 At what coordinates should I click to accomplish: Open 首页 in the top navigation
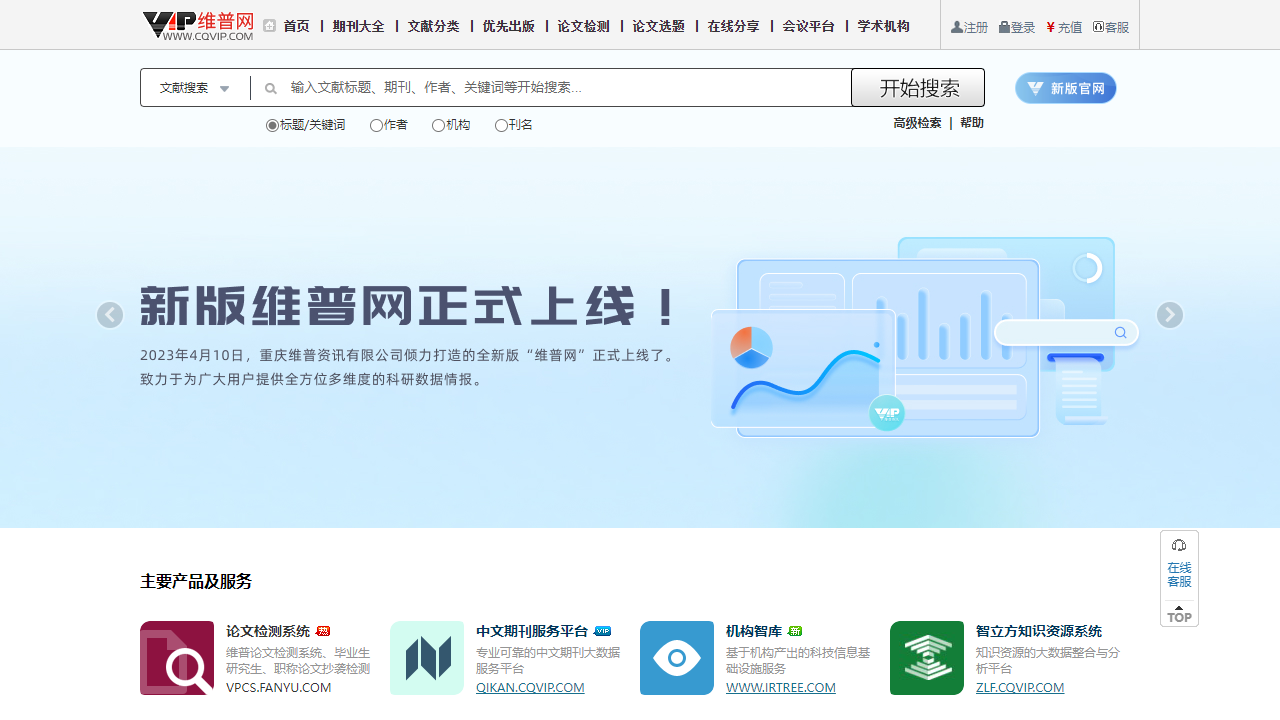297,27
